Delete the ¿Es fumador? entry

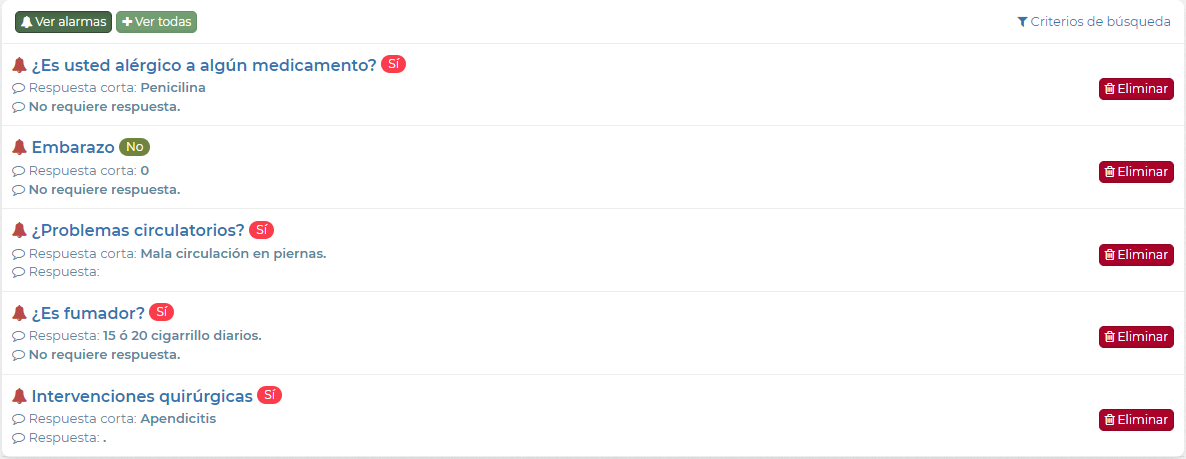(x=1136, y=337)
